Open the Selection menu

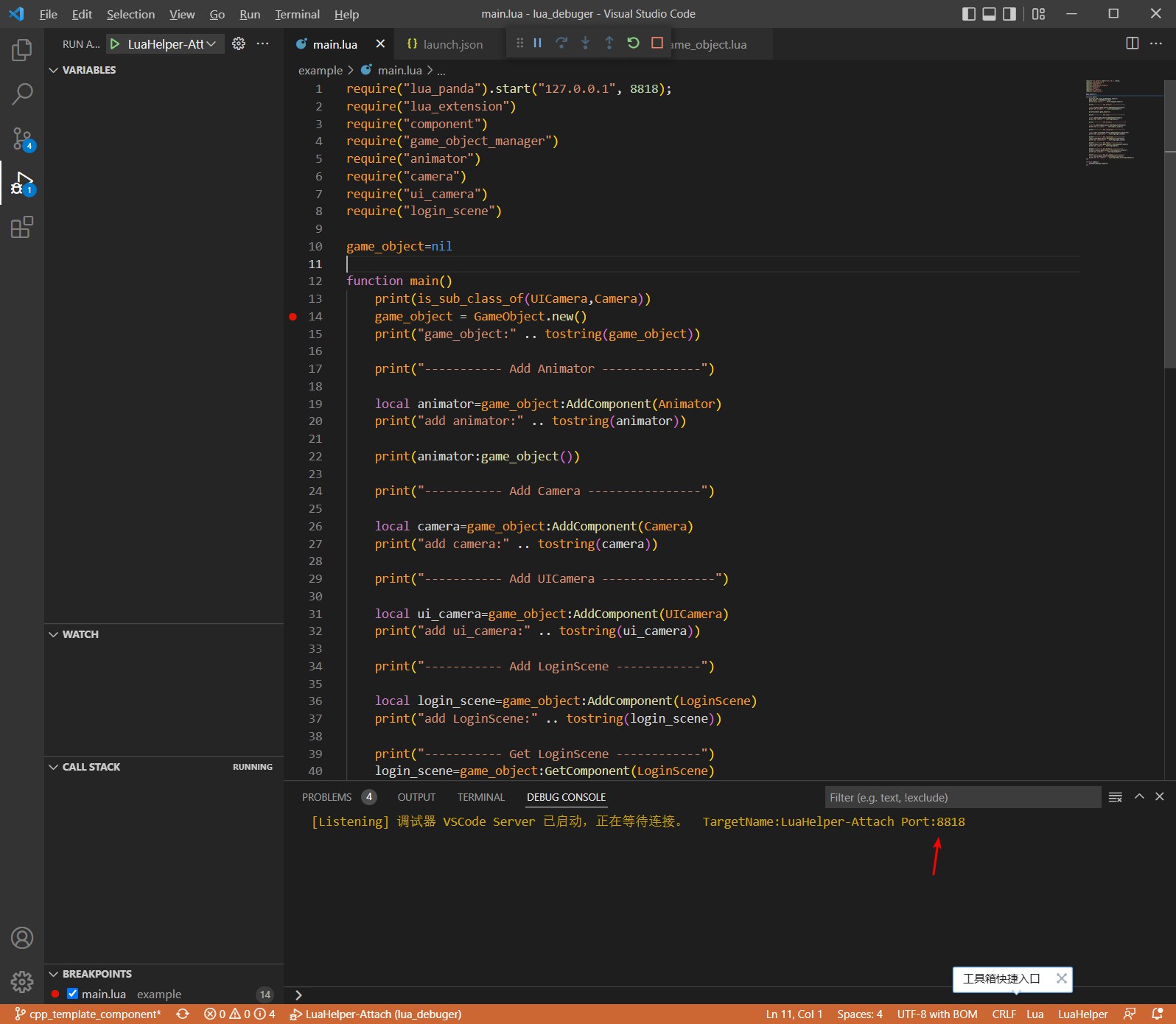(x=130, y=14)
